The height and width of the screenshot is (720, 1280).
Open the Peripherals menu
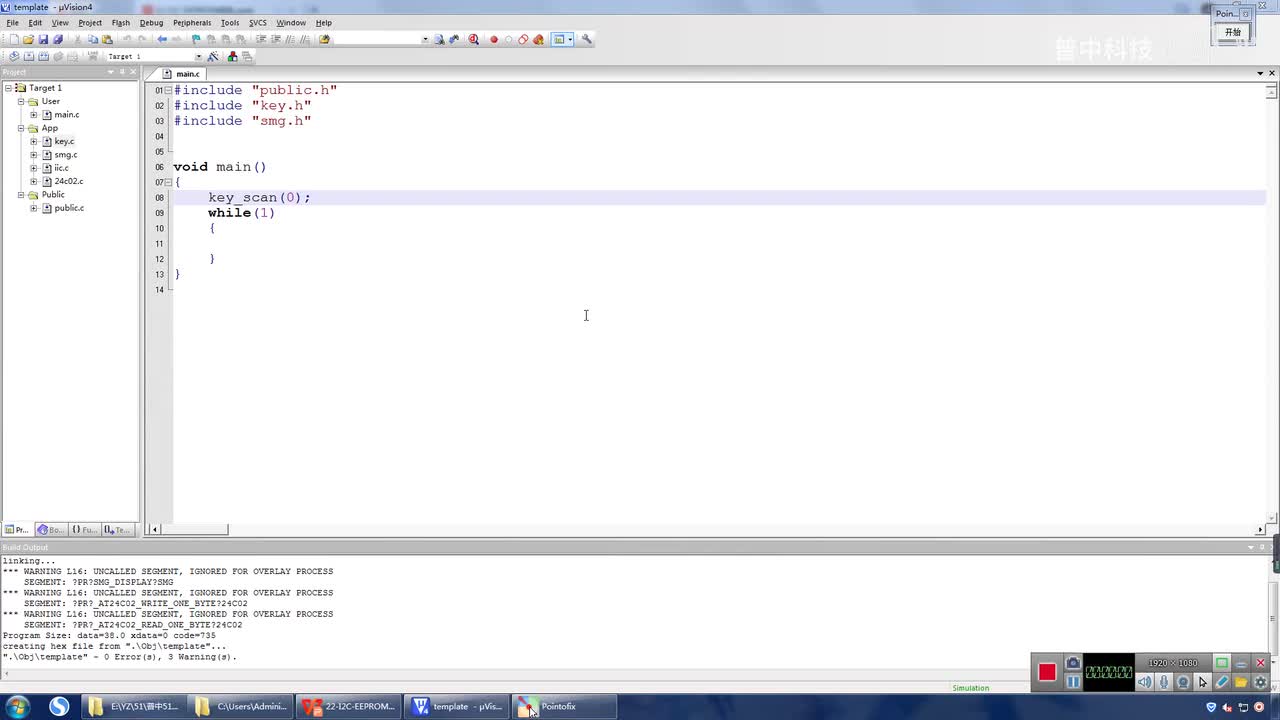click(192, 23)
